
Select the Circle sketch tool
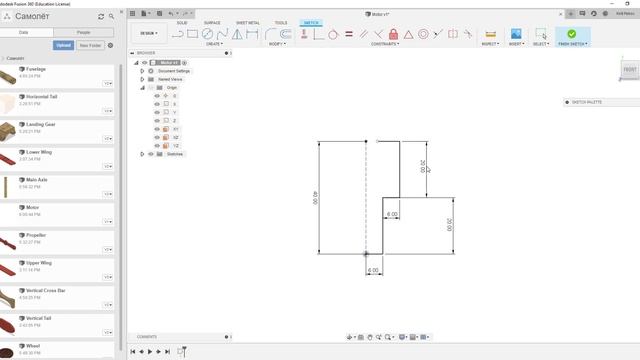pyautogui.click(x=207, y=34)
